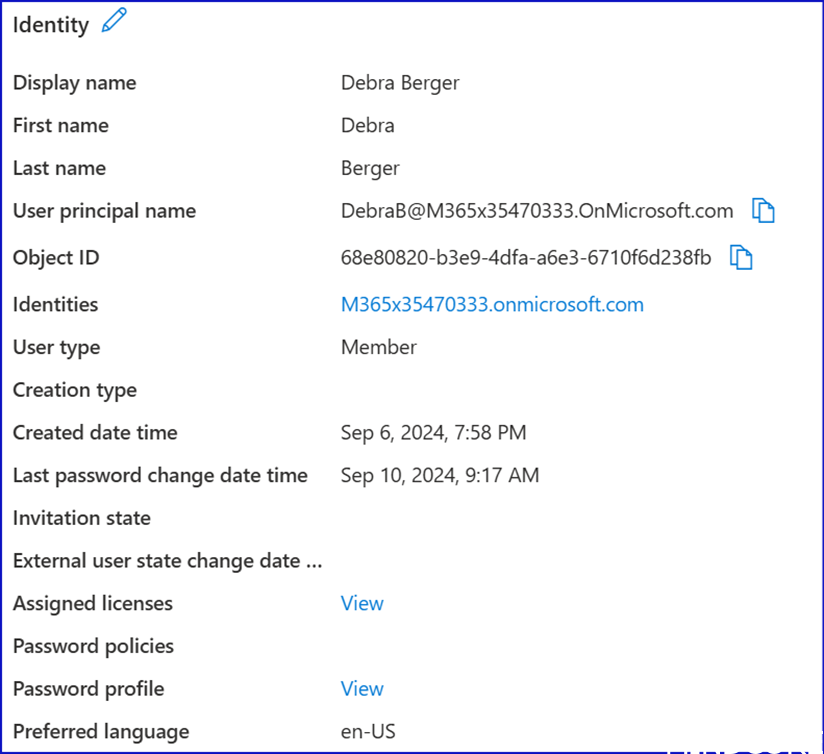Viewport: 824px width, 754px height.
Task: View the Assigned licenses
Action: [x=362, y=604]
